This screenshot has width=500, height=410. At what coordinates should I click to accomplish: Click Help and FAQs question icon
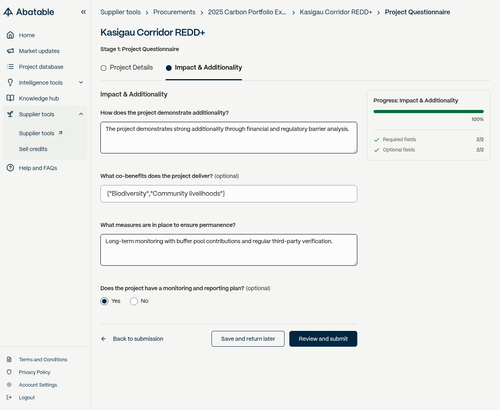[10, 168]
